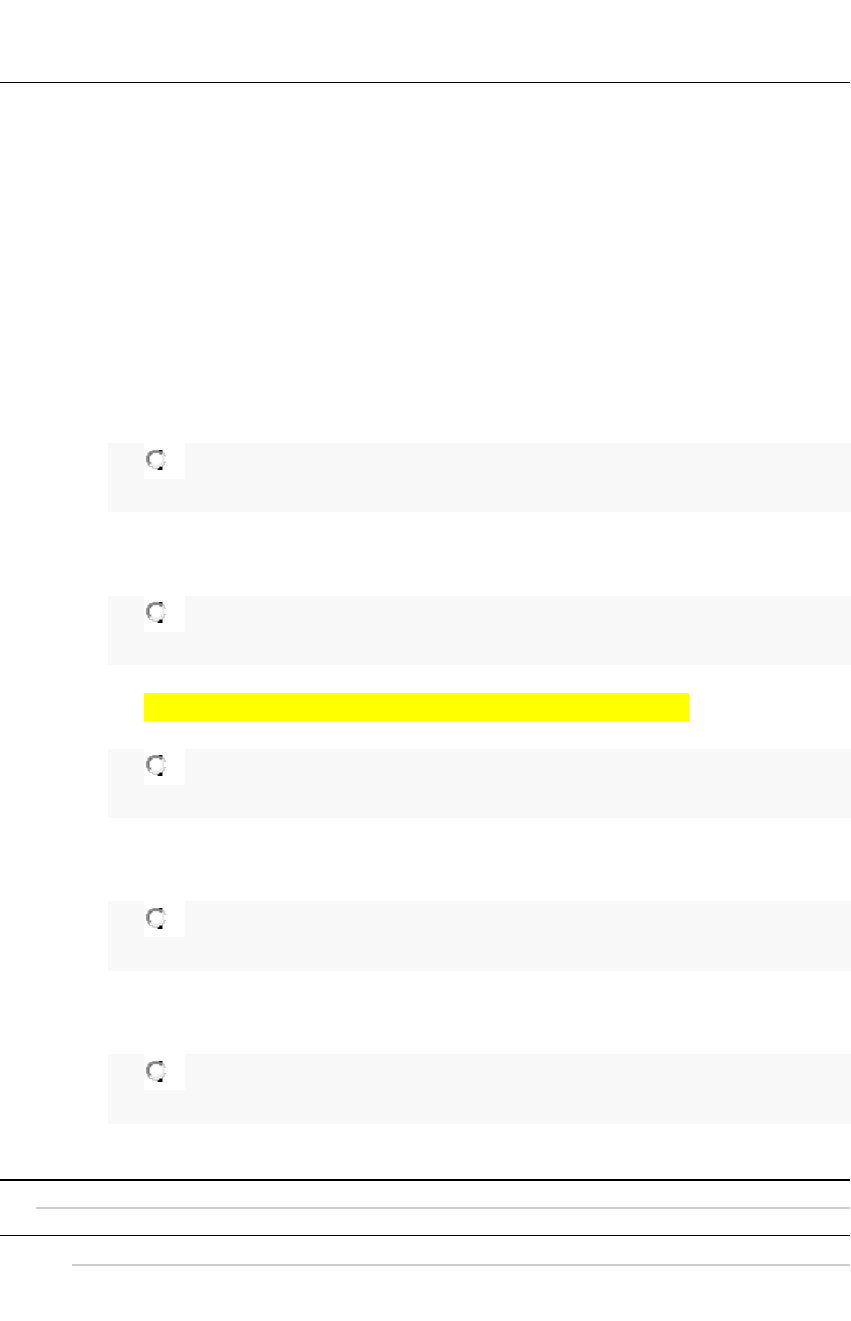Click the first gray answer row
The height and width of the screenshot is (1321, 851).
pyautogui.click(x=500, y=478)
